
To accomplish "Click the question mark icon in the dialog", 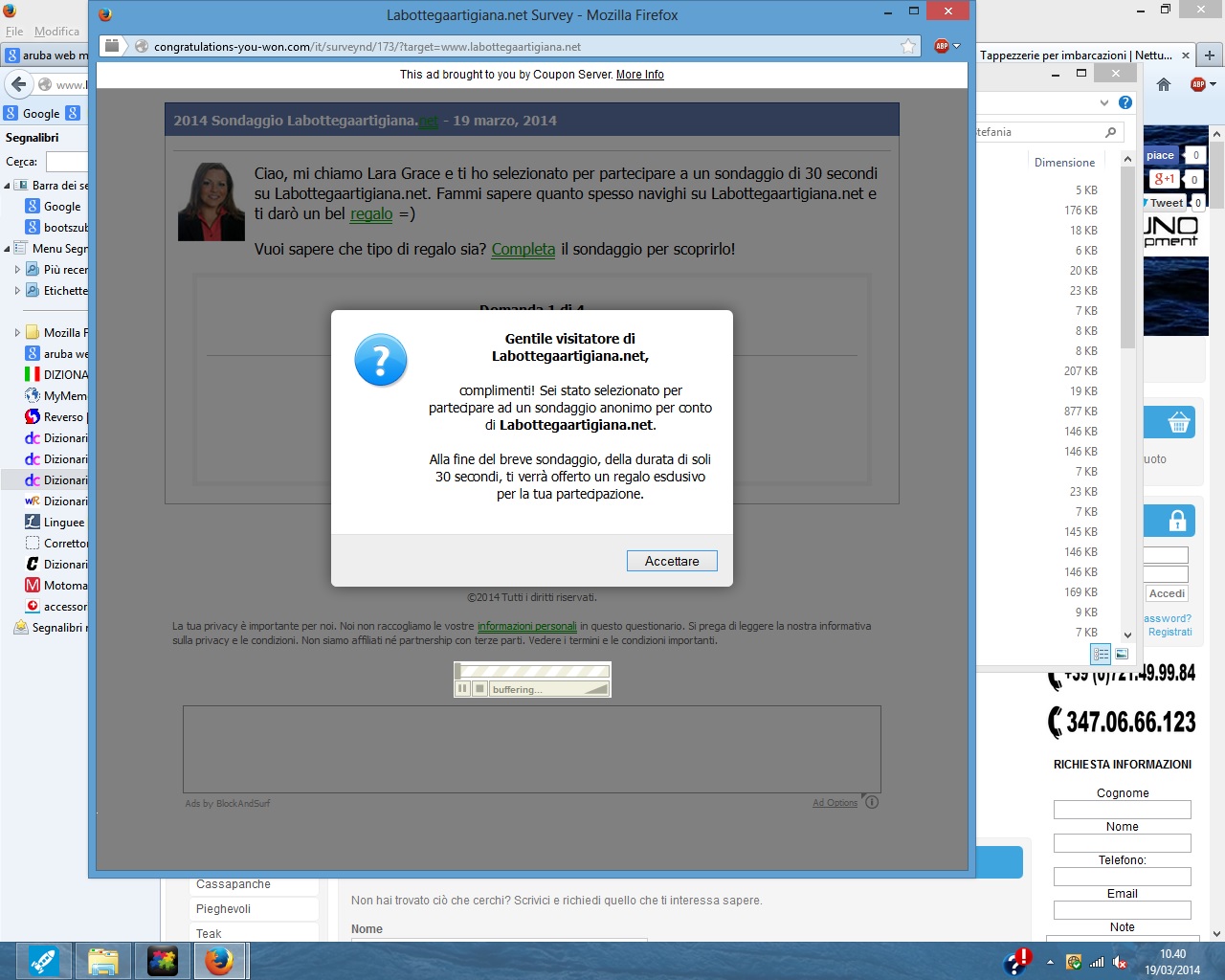I will (x=381, y=360).
